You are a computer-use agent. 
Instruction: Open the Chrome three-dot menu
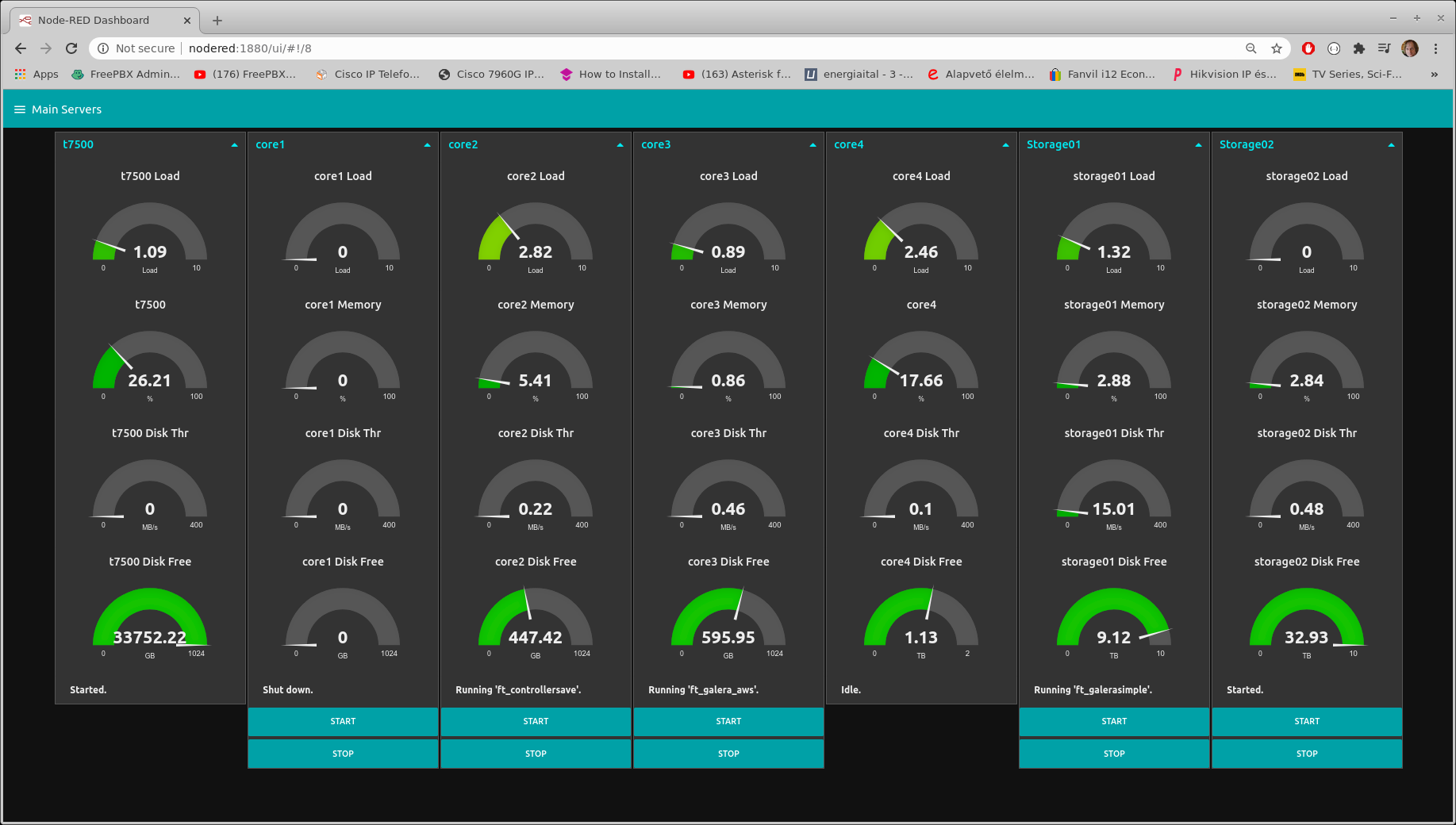click(x=1435, y=48)
